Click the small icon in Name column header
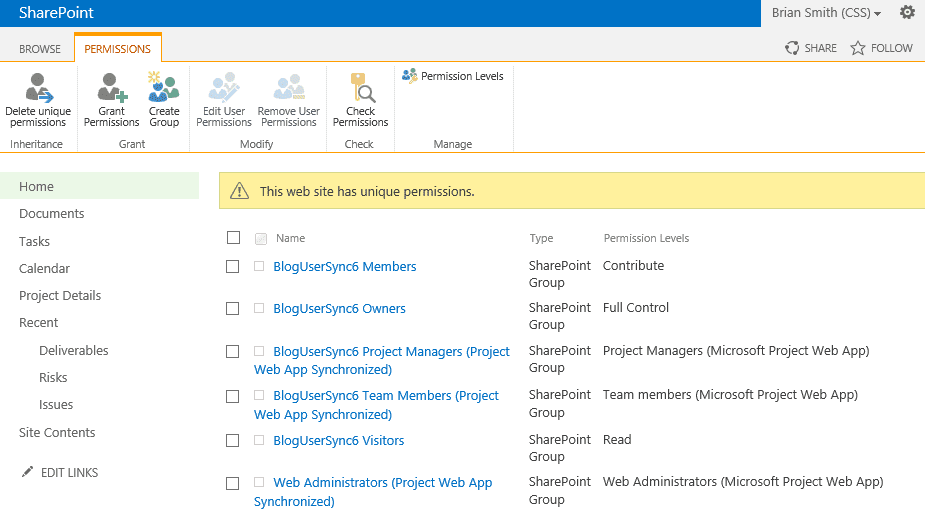Screen dimensions: 925x529 [261, 238]
